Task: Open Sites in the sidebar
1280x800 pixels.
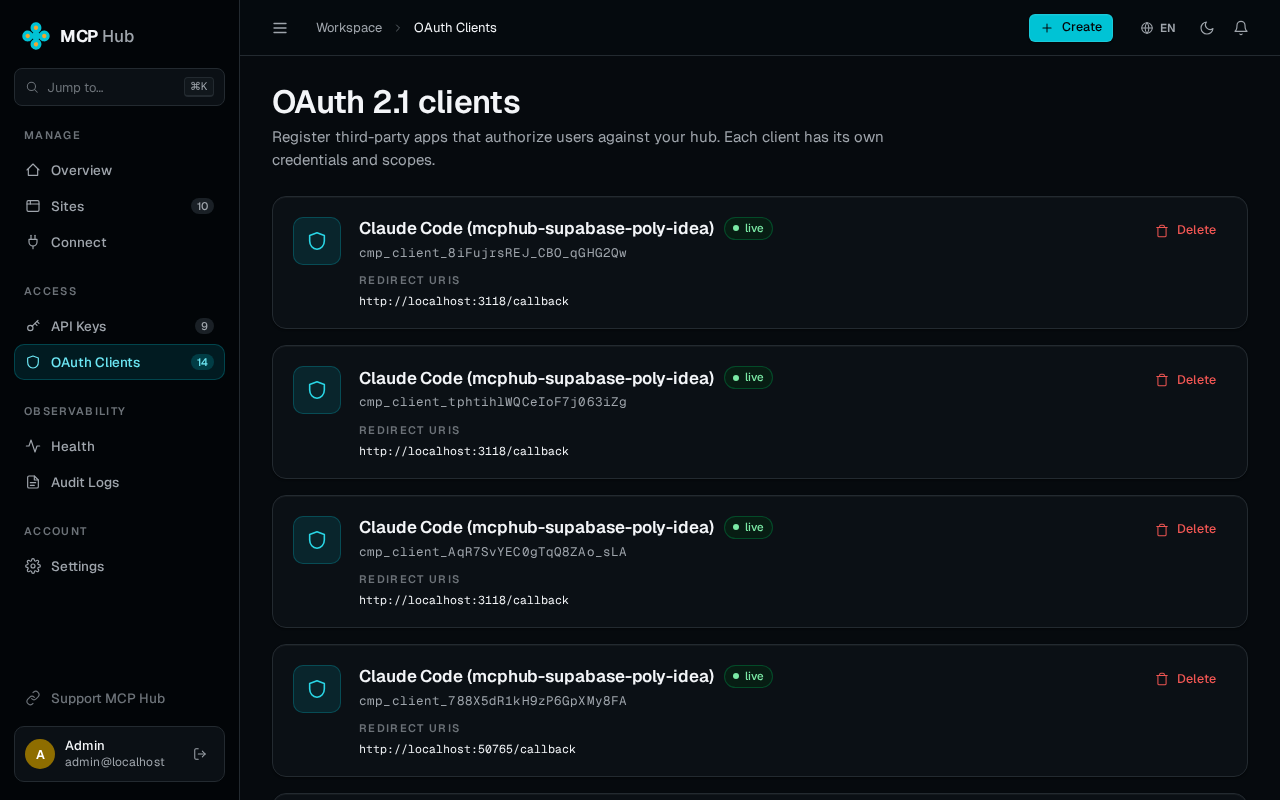Action: click(x=119, y=206)
